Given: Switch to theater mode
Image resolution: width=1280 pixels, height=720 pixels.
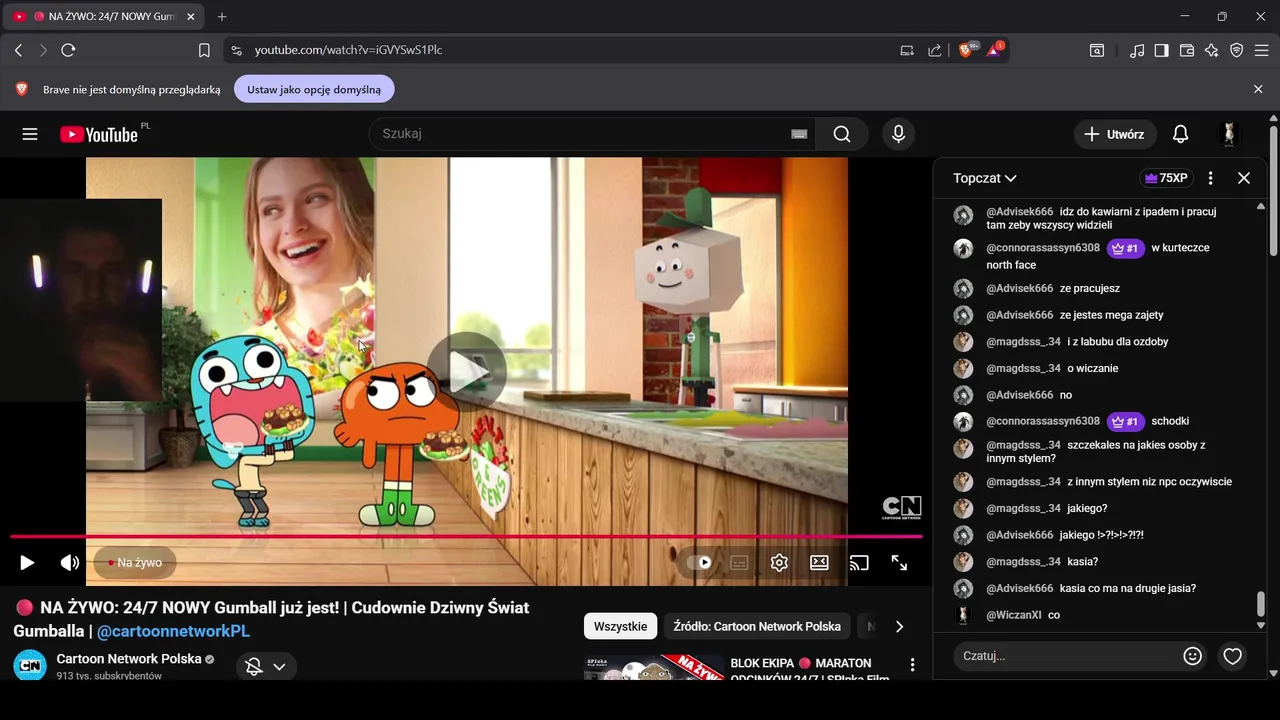Looking at the screenshot, I should pyautogui.click(x=819, y=563).
